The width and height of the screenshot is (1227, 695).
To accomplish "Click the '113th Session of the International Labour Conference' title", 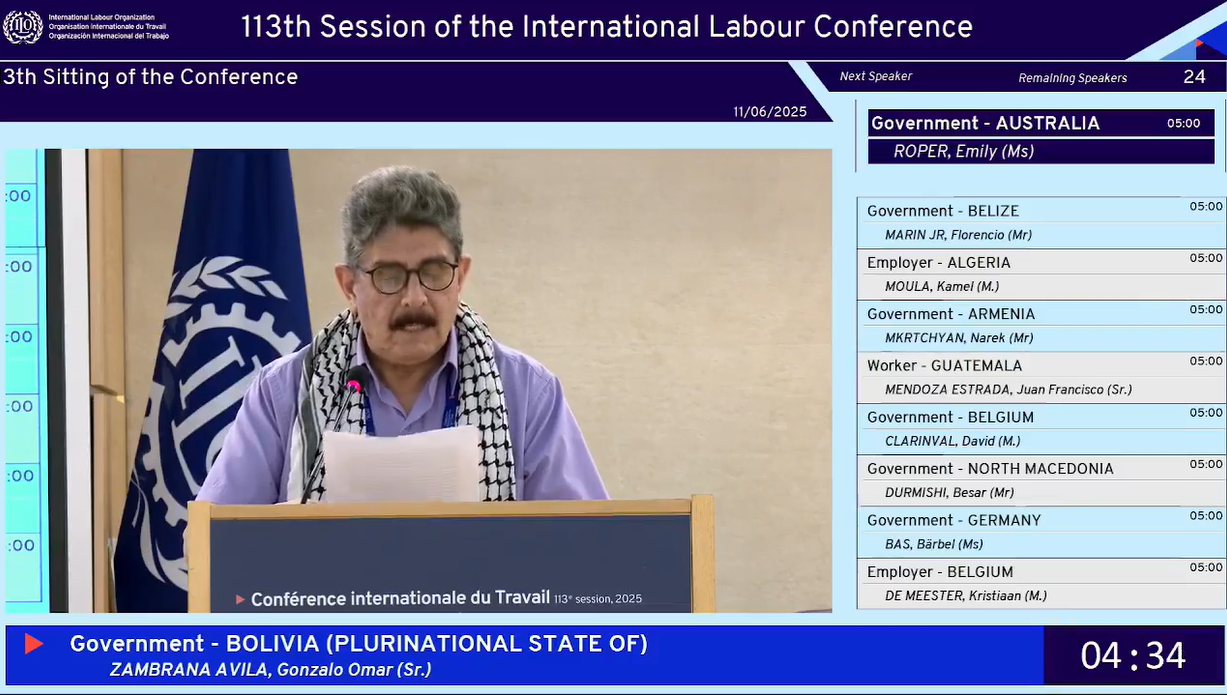I will pos(606,26).
